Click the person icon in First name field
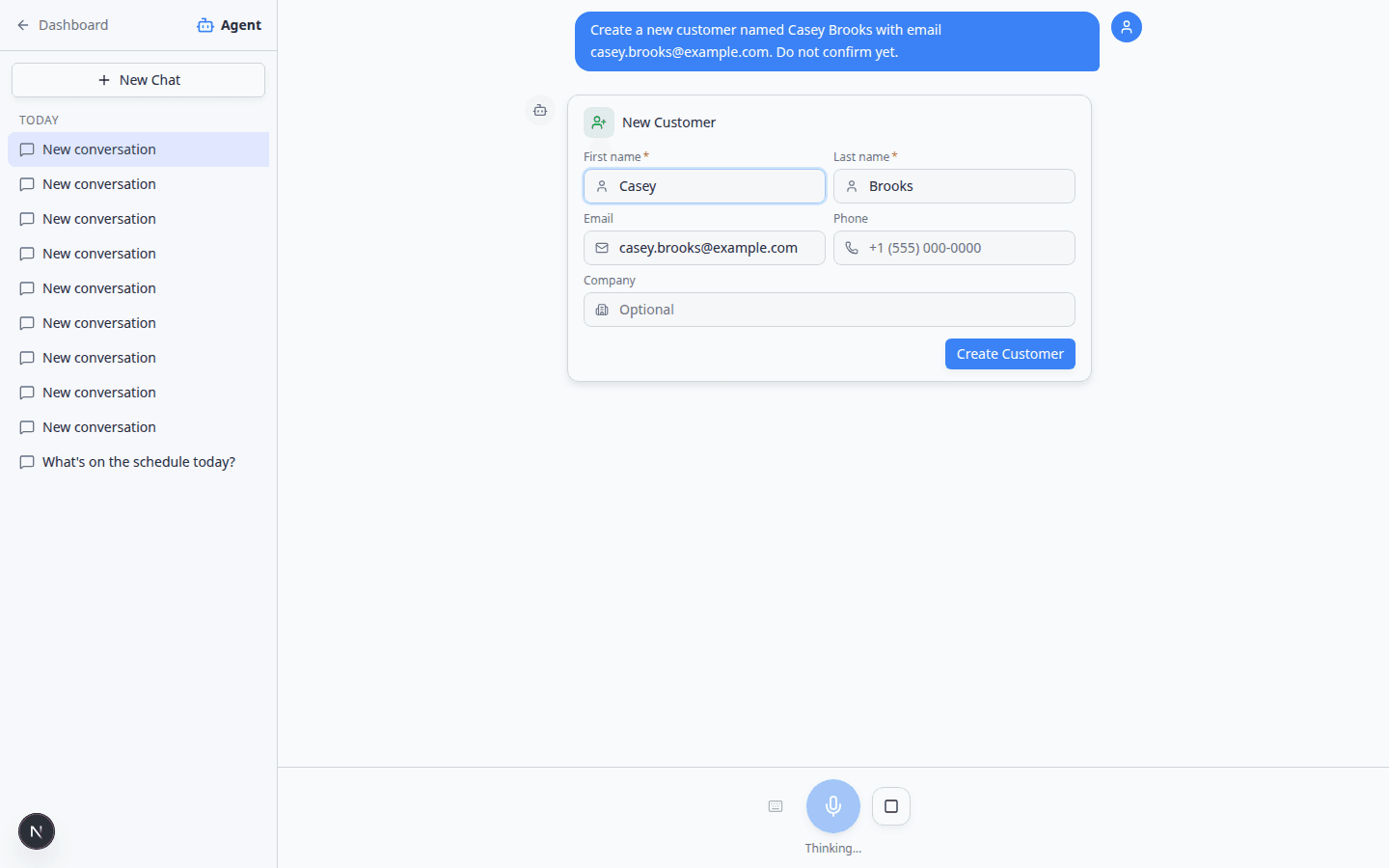 pos(602,186)
